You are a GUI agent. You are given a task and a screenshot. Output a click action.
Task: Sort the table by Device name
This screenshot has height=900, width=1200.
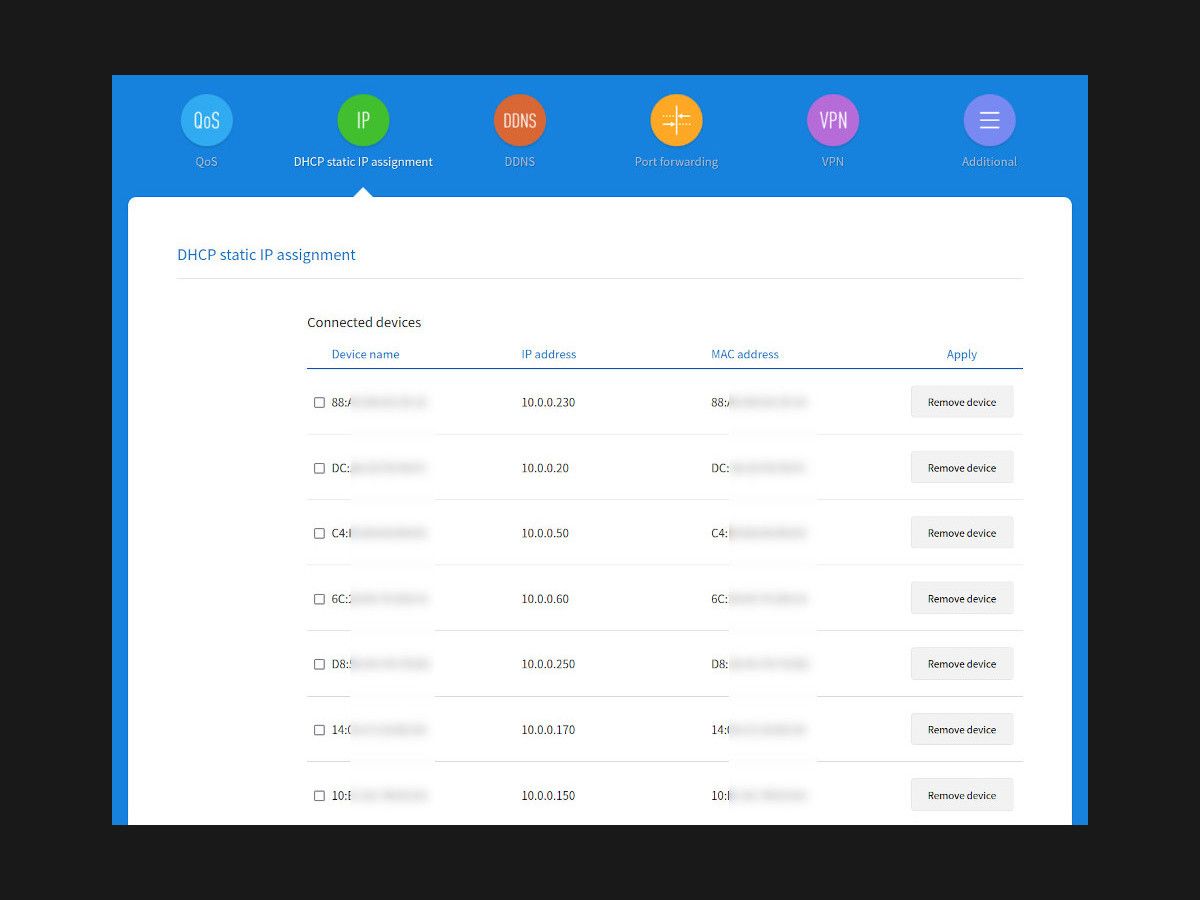[366, 354]
